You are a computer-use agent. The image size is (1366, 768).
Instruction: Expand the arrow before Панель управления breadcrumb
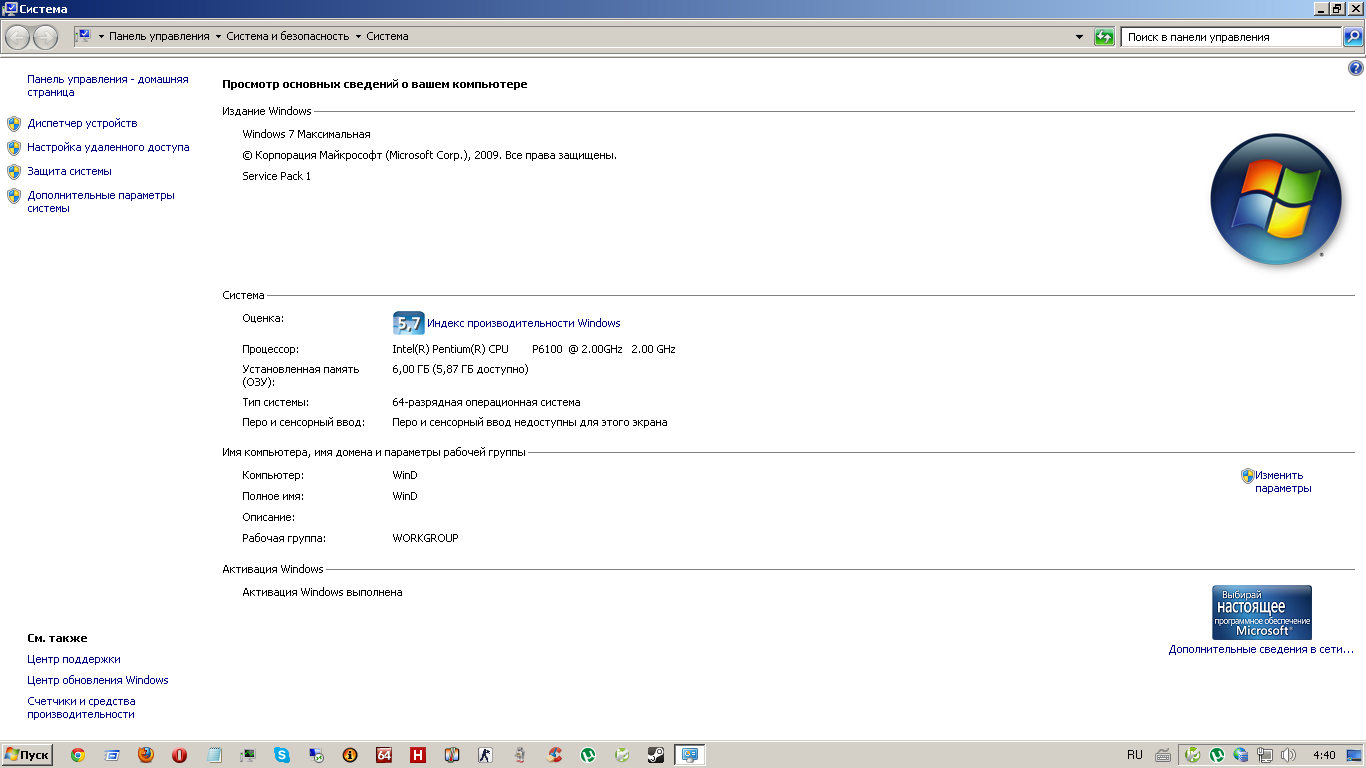tap(100, 37)
